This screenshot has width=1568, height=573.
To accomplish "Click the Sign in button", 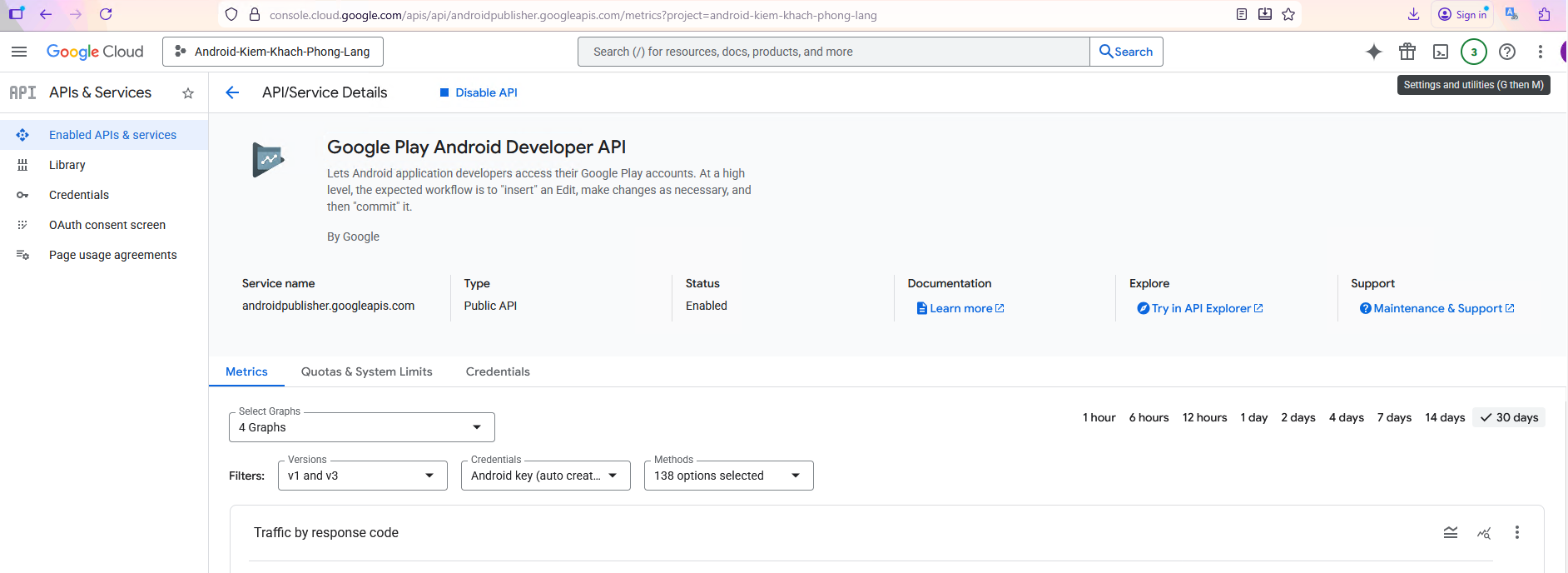I will (x=1462, y=14).
